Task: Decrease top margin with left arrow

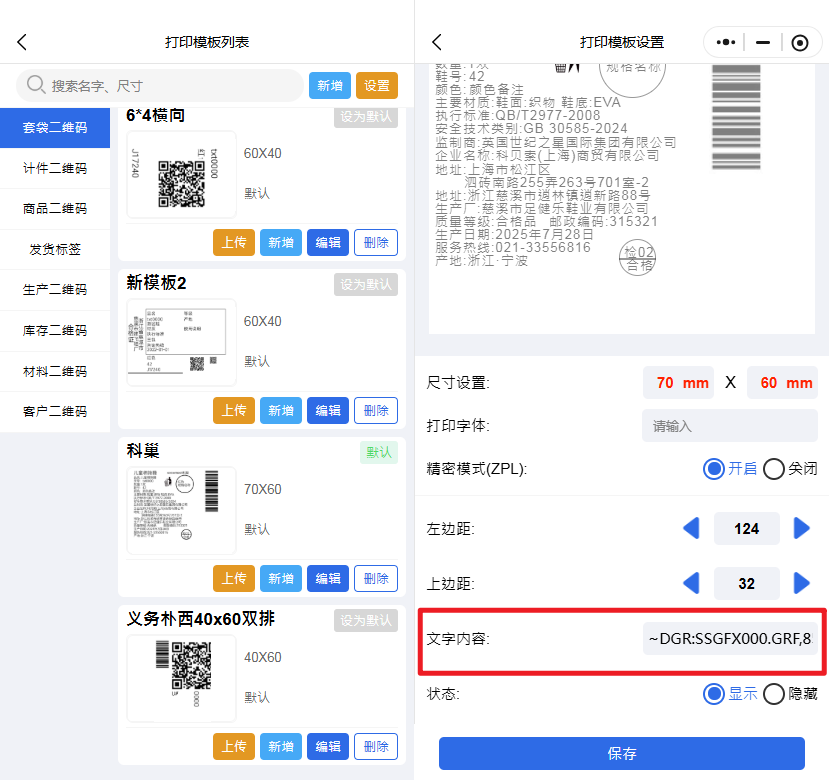Action: coord(691,583)
